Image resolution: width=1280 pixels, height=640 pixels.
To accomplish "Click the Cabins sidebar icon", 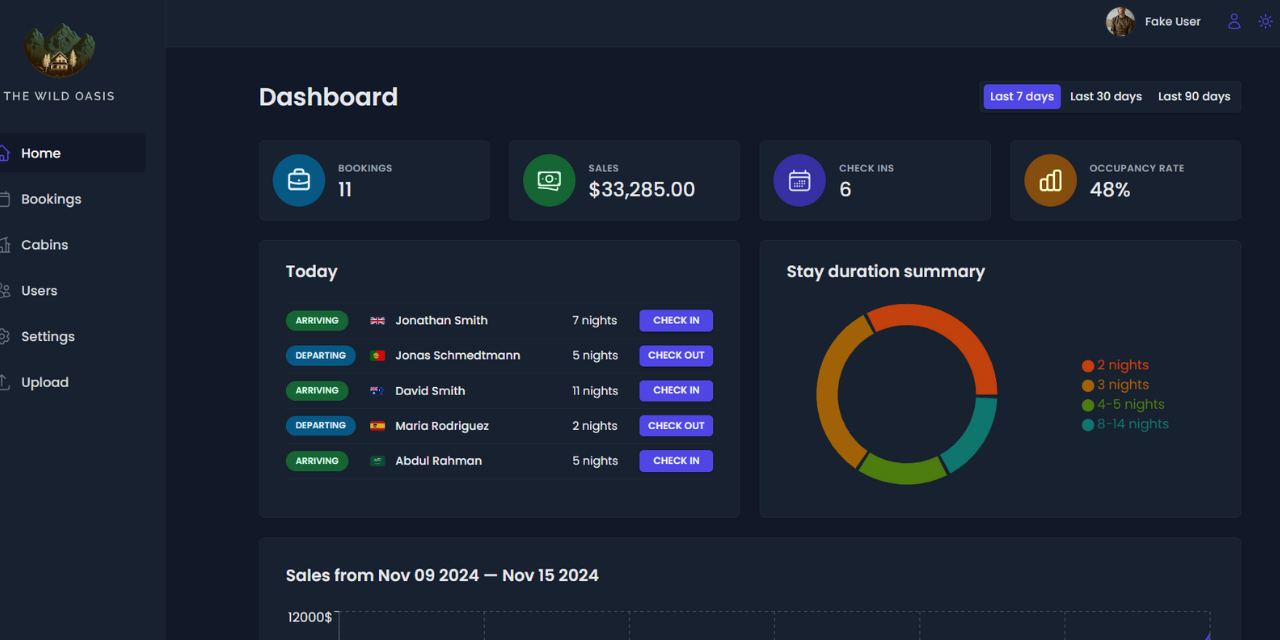I will pos(4,245).
